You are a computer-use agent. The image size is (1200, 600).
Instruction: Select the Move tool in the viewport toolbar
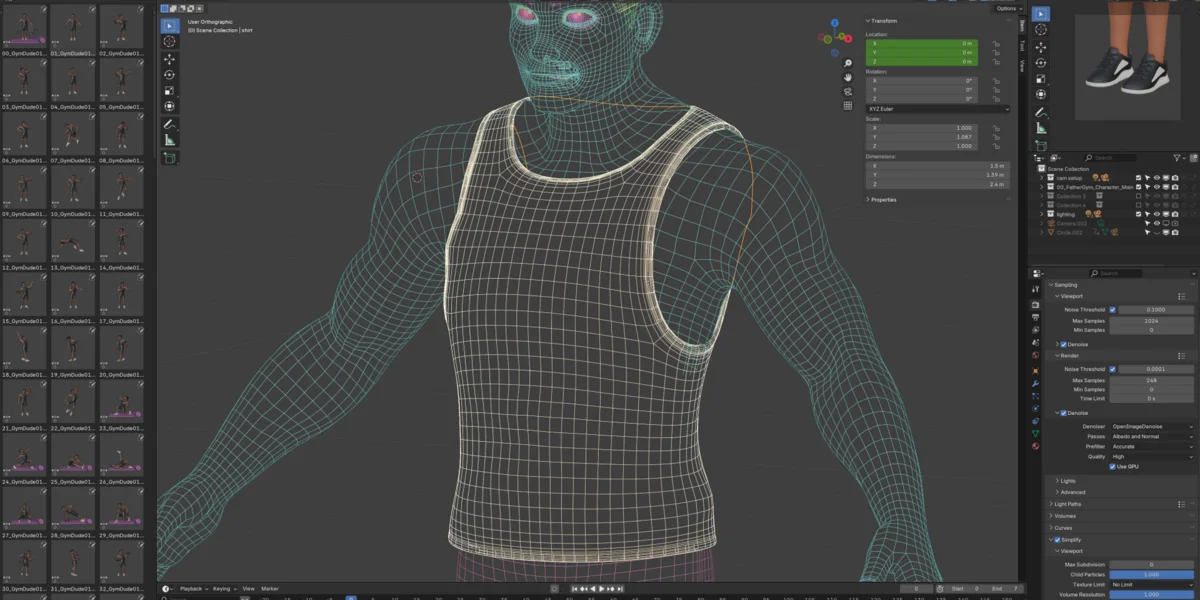168,59
